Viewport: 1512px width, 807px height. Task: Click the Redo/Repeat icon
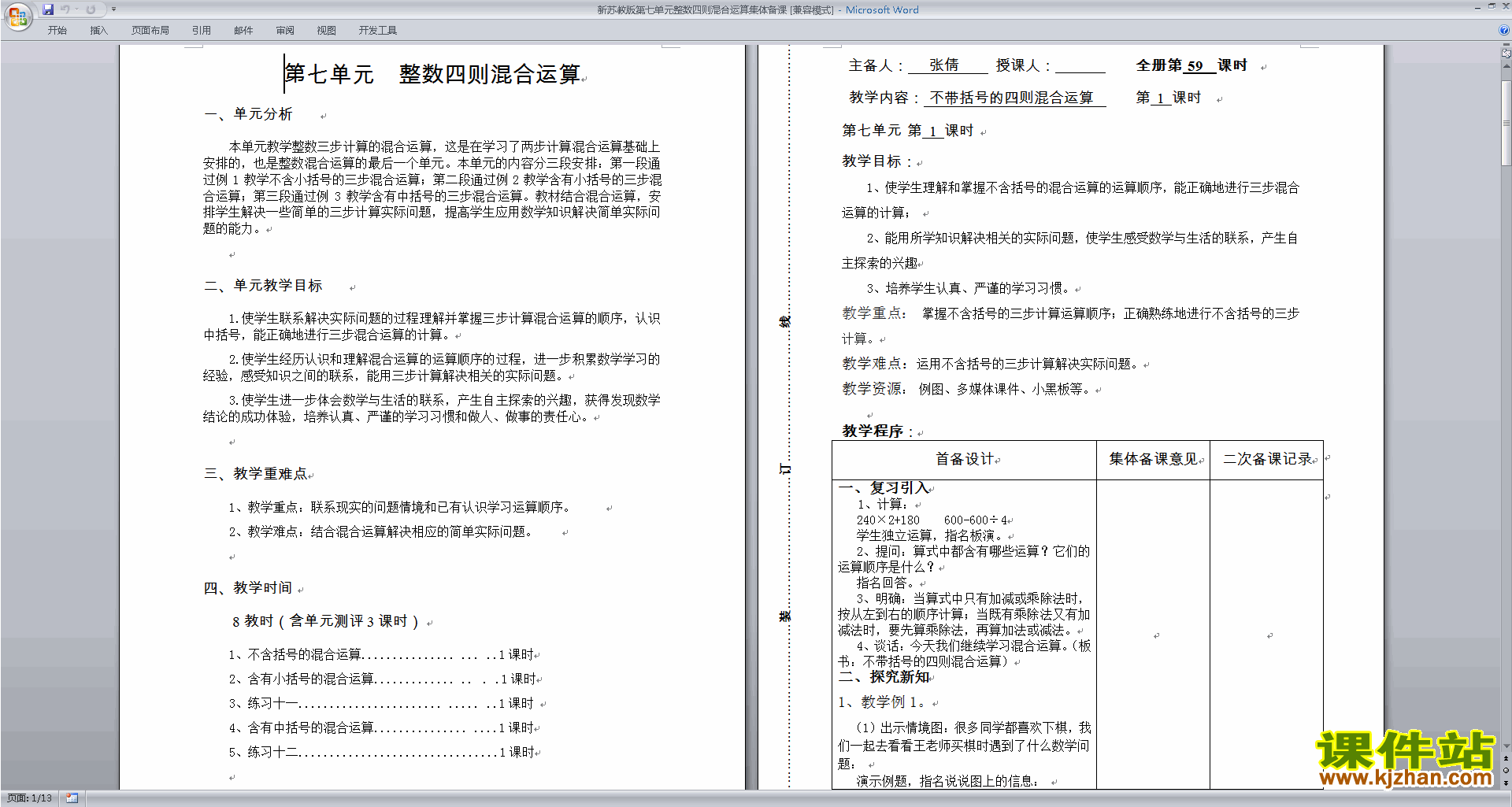pos(91,9)
